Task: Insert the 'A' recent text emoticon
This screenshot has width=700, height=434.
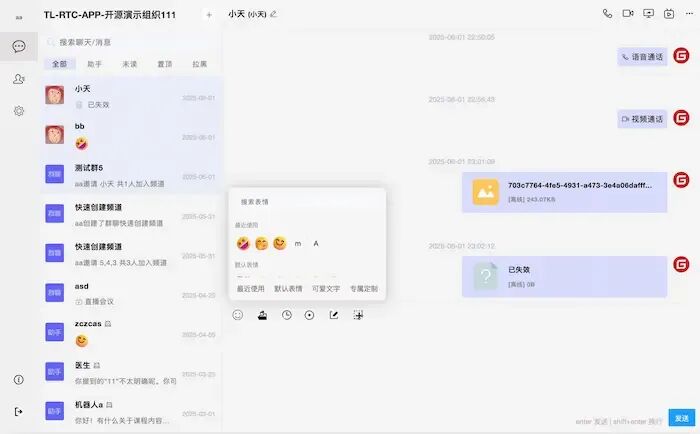Action: tap(316, 244)
